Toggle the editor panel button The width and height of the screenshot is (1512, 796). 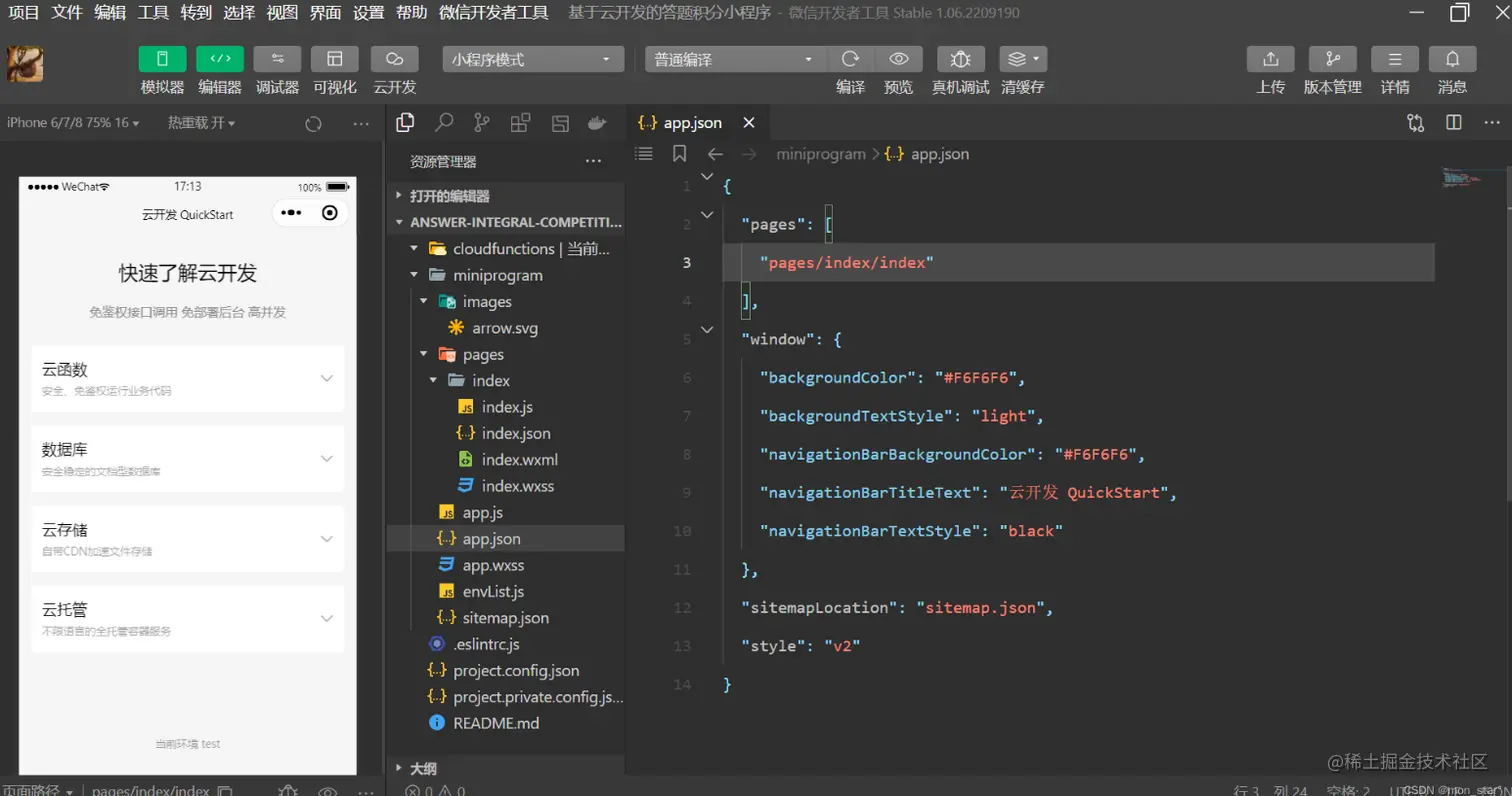coord(220,59)
